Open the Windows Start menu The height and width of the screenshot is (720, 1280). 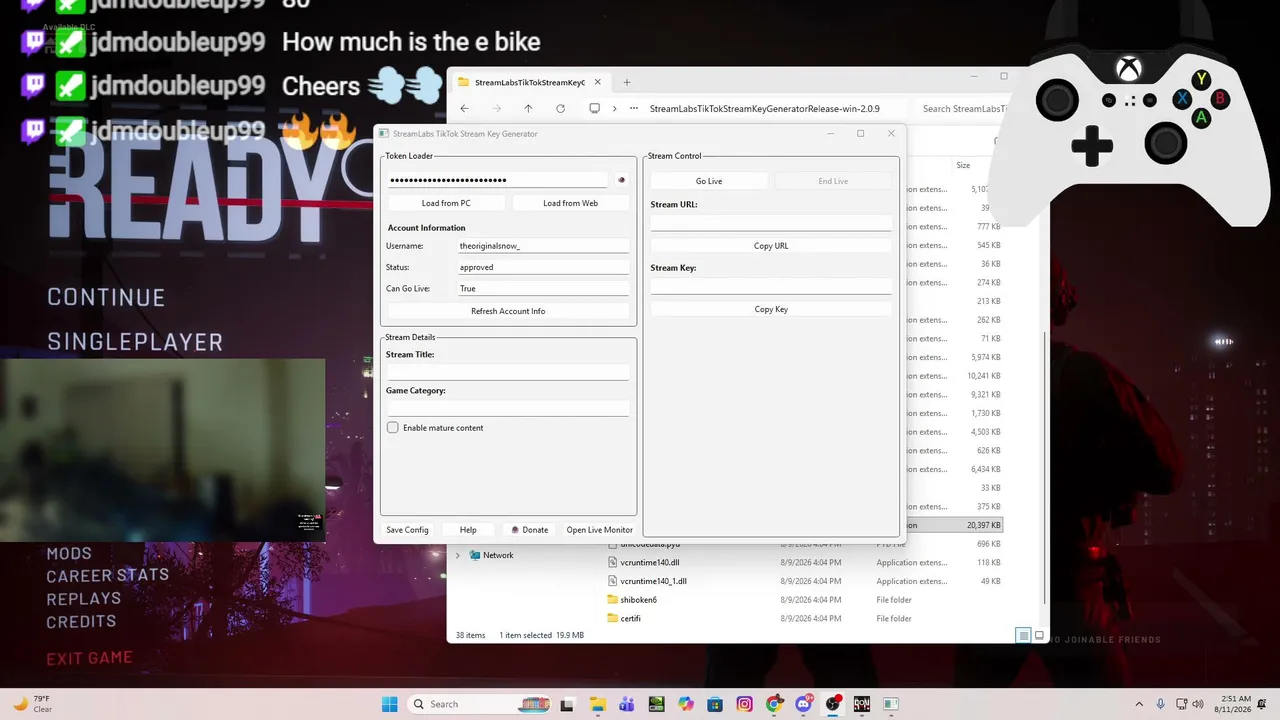389,704
